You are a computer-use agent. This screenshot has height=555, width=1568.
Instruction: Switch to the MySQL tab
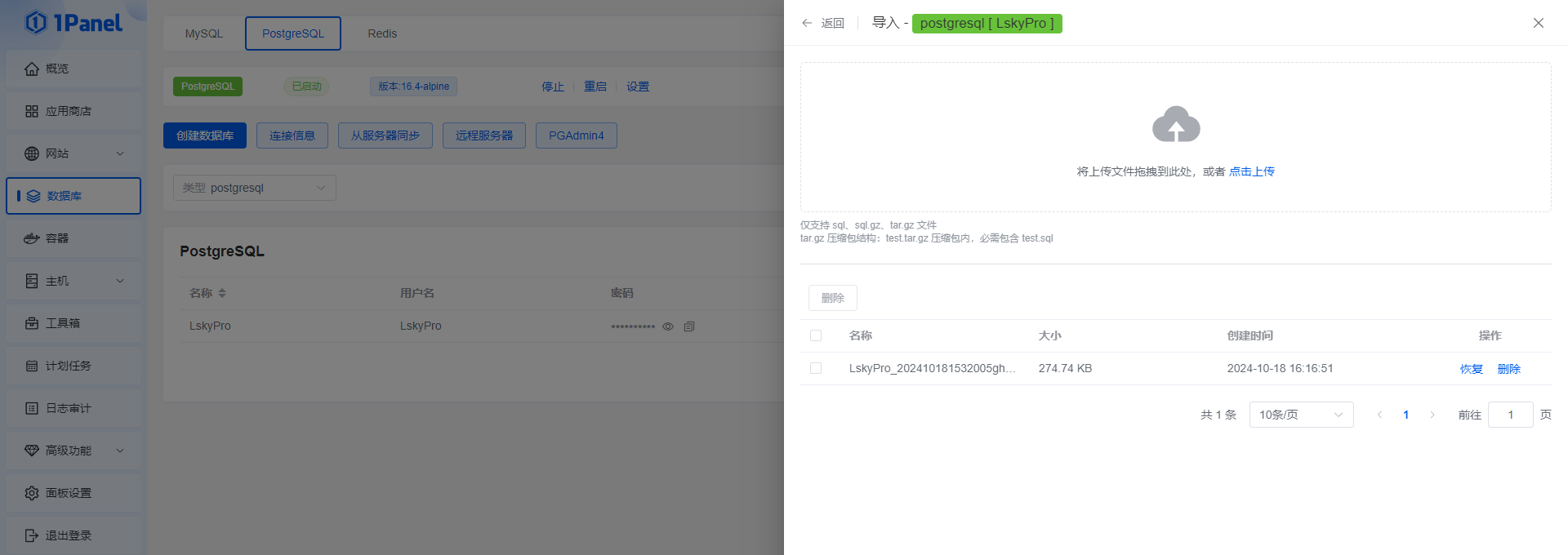tap(204, 33)
